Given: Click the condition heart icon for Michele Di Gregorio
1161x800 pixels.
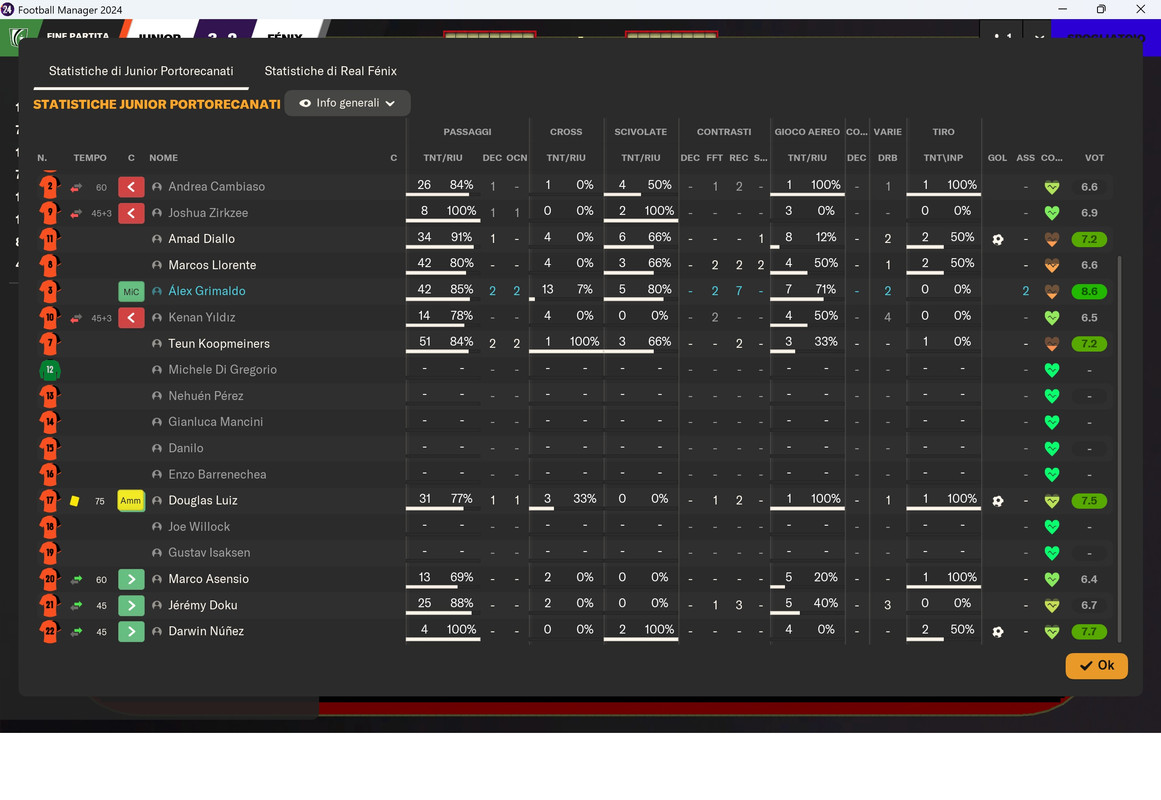Looking at the screenshot, I should pos(1051,370).
